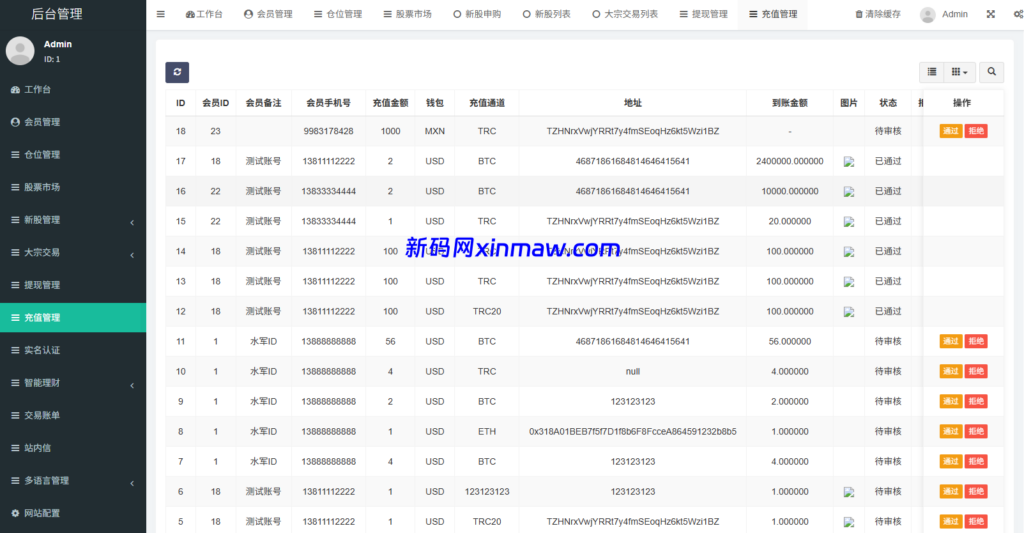Select the 充值管理 tab
This screenshot has width=1024, height=533.
pos(773,14)
